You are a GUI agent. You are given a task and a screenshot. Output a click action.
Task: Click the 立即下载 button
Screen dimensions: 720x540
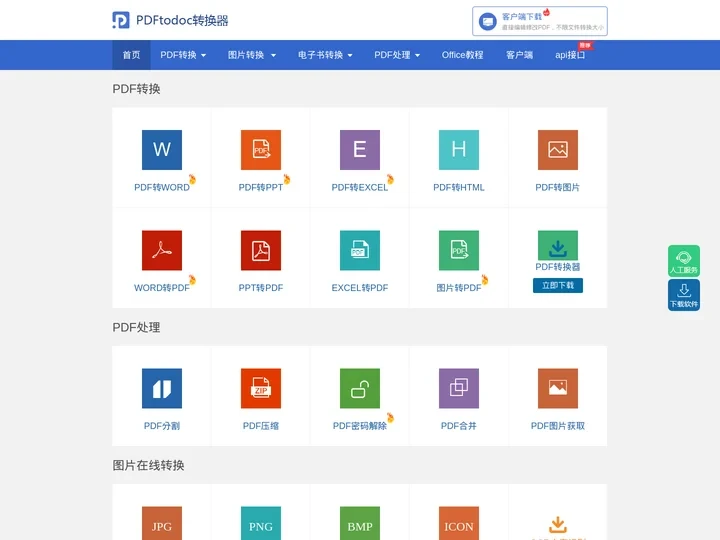tap(558, 285)
